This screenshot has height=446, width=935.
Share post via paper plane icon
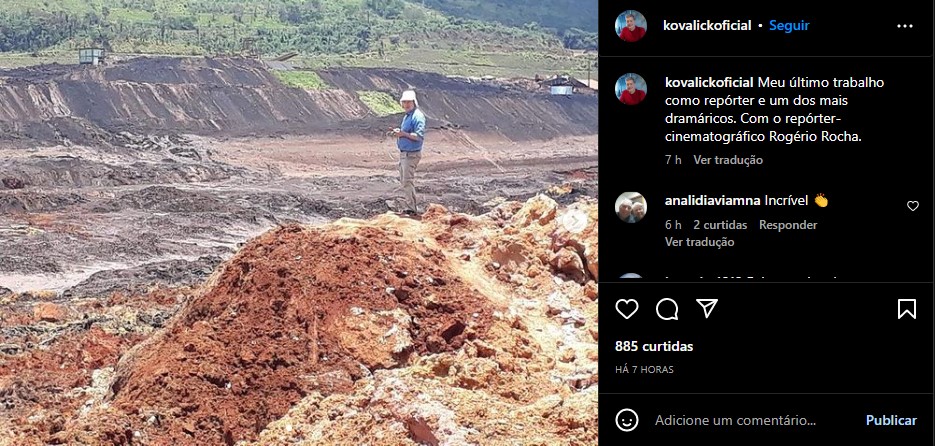coord(707,308)
